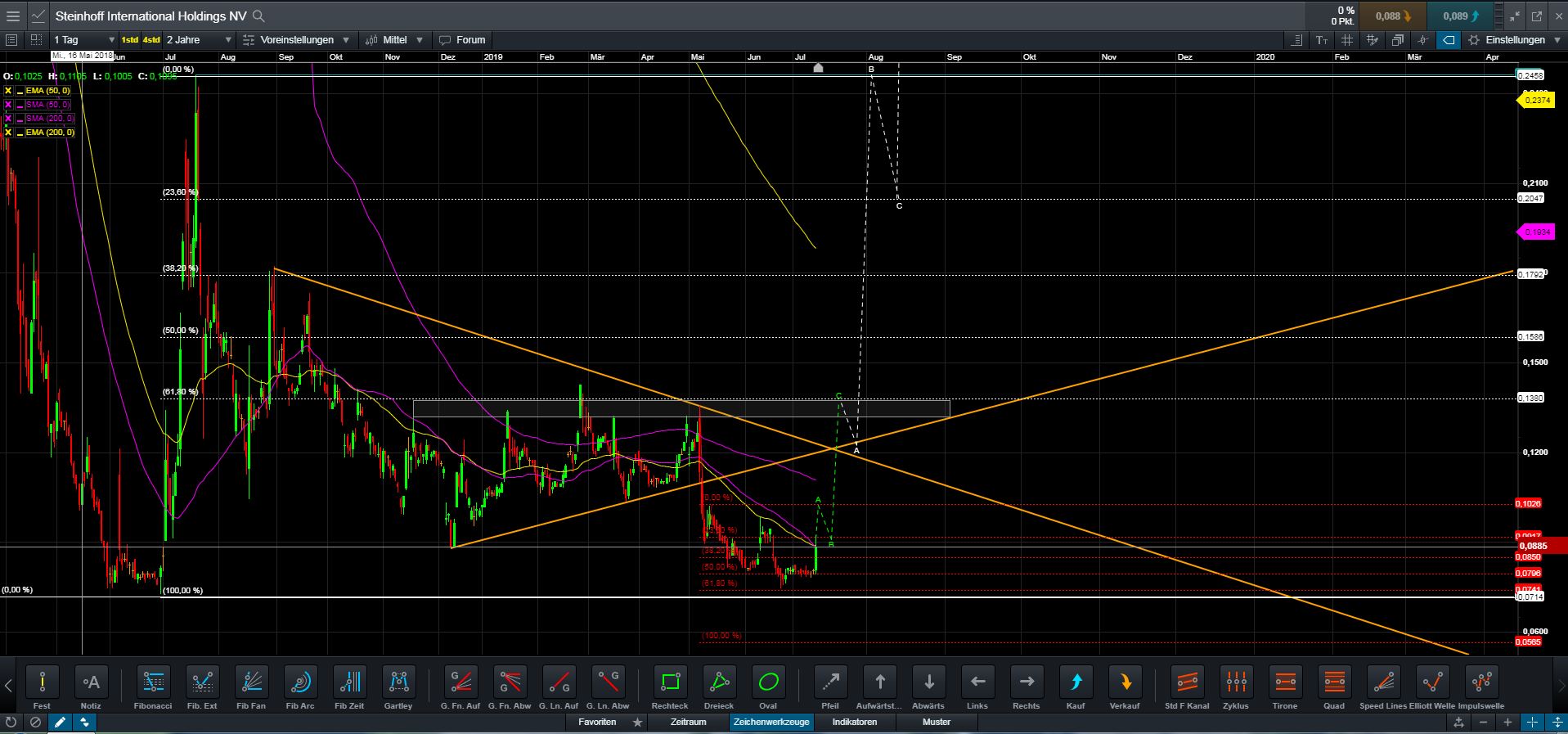Select the Rechteck rectangle tool

click(x=670, y=682)
